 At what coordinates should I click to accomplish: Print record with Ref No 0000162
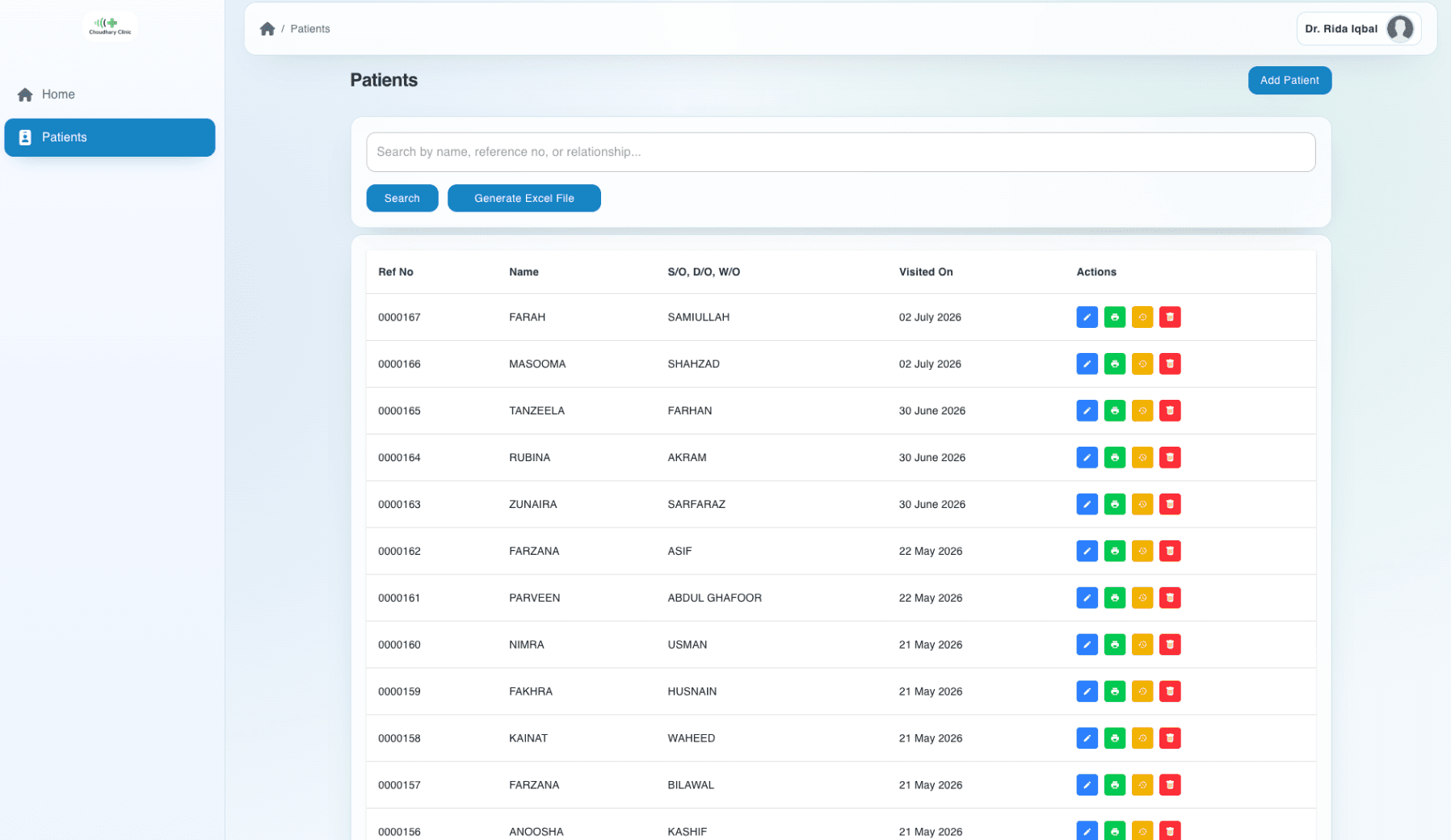(1114, 552)
